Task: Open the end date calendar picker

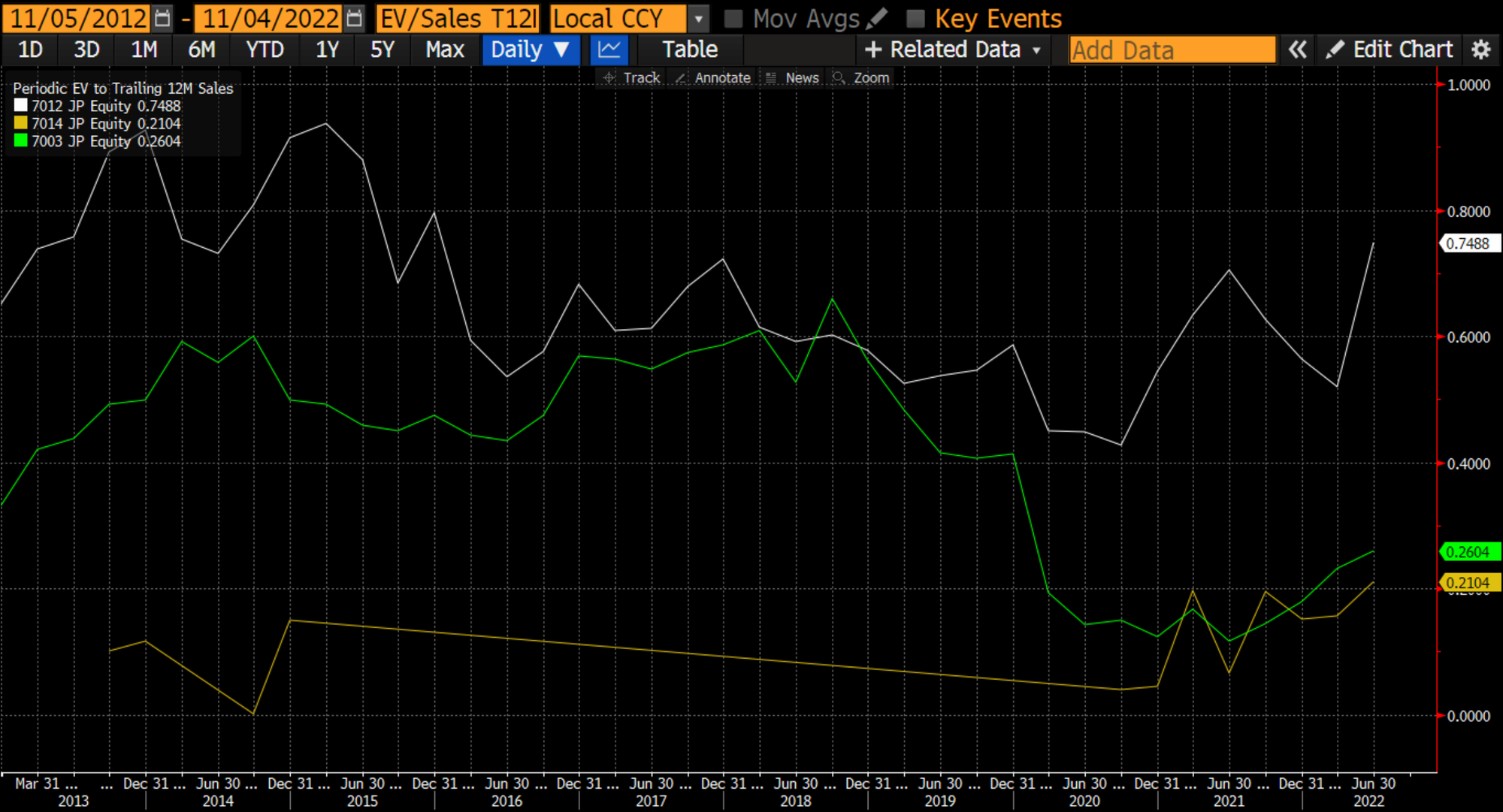Action: (355, 18)
